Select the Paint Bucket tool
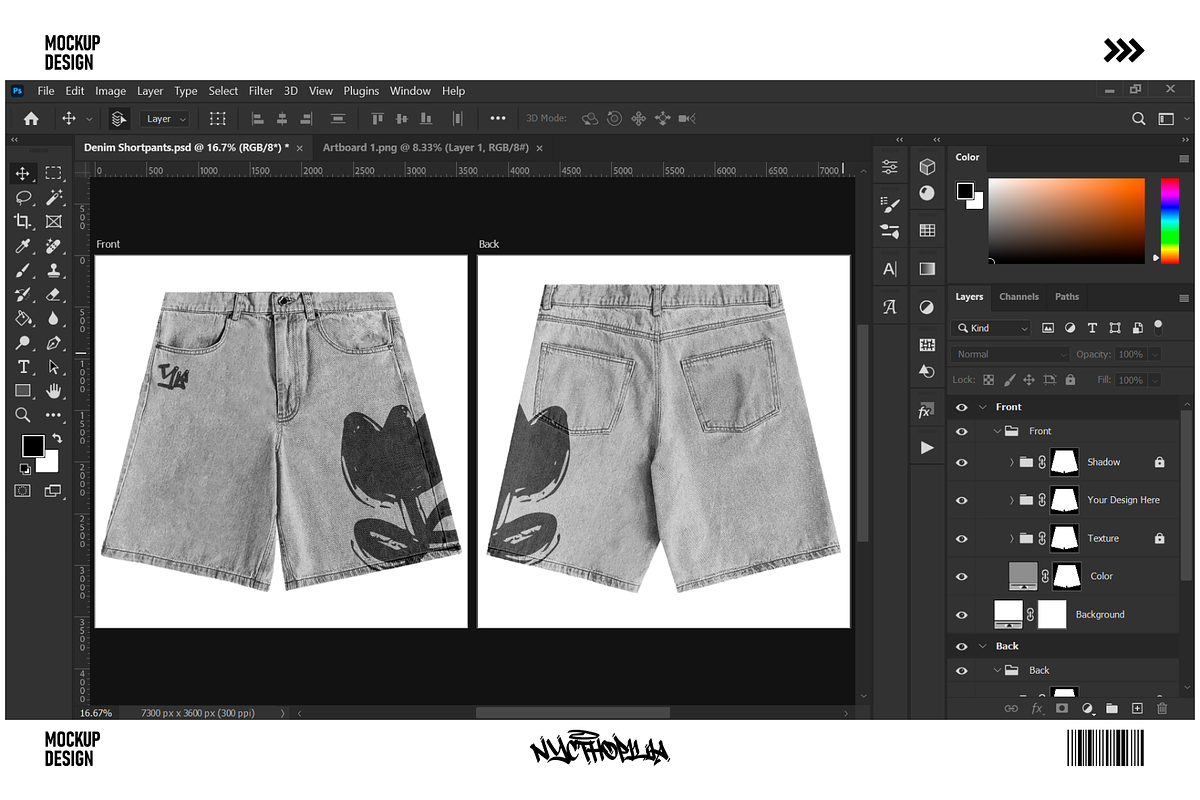The height and width of the screenshot is (800, 1200). [23, 318]
